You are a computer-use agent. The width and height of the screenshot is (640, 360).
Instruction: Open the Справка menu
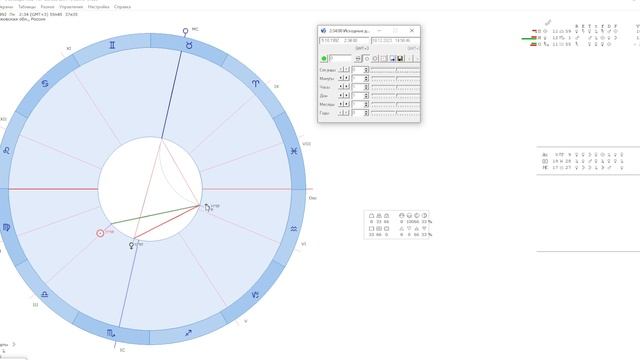(x=122, y=7)
